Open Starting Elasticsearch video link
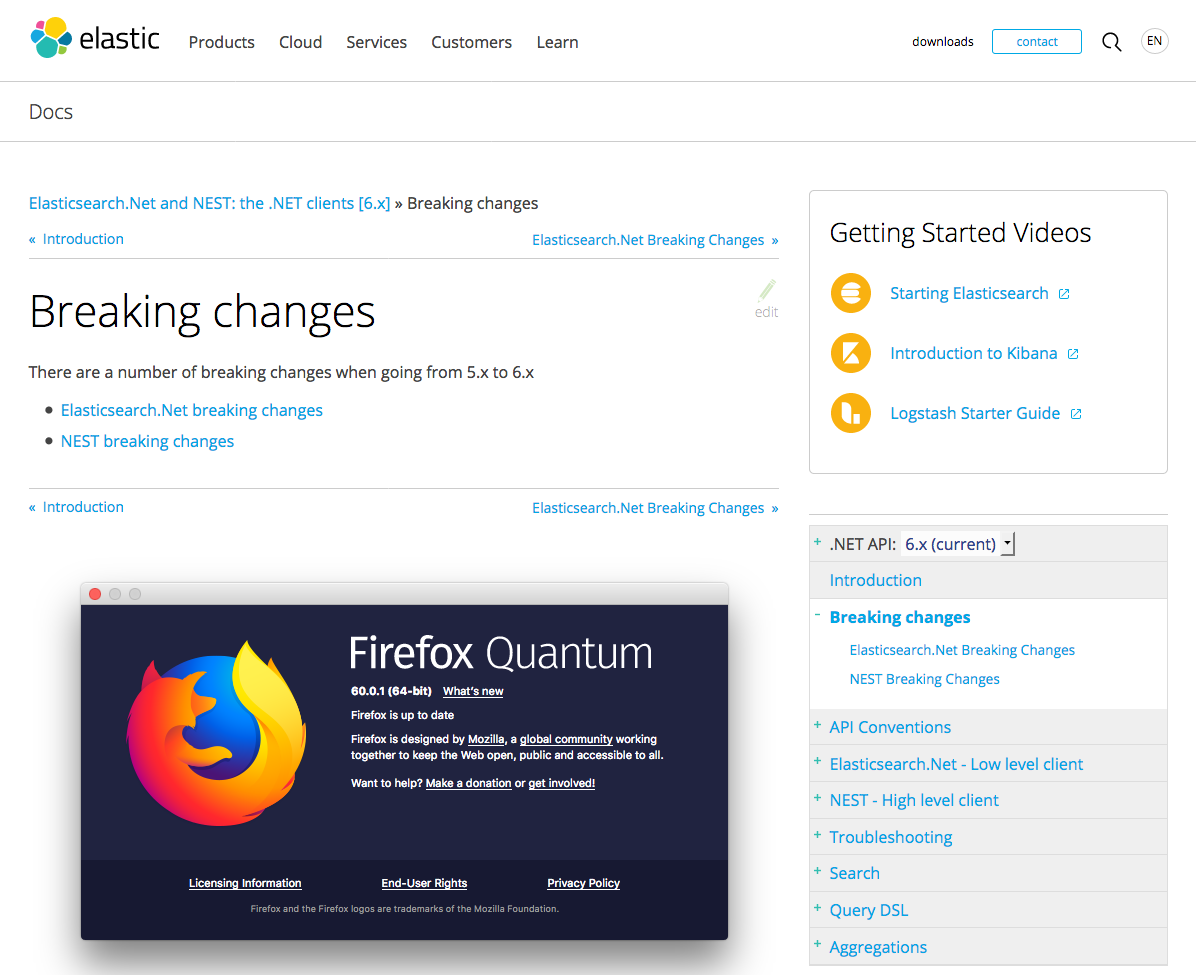Screen dimensions: 1196x975 pyautogui.click(x=969, y=294)
